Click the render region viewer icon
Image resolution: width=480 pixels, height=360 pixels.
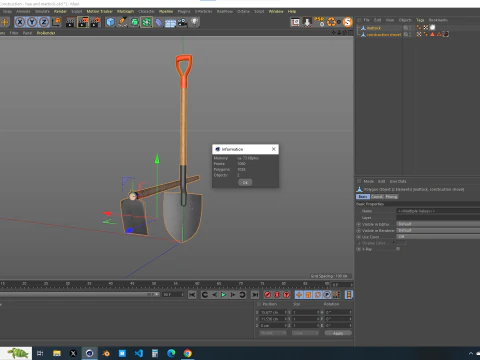(x=295, y=22)
